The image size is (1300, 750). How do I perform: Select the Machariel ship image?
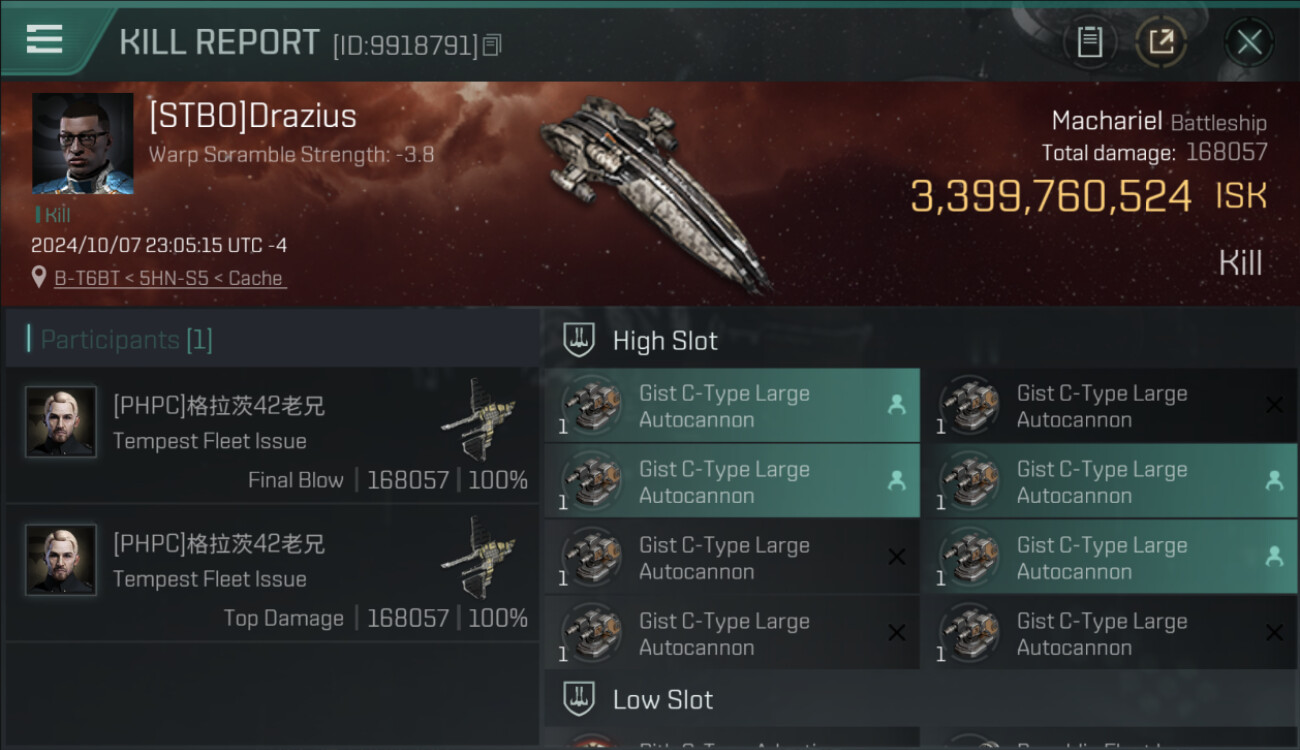pyautogui.click(x=656, y=190)
